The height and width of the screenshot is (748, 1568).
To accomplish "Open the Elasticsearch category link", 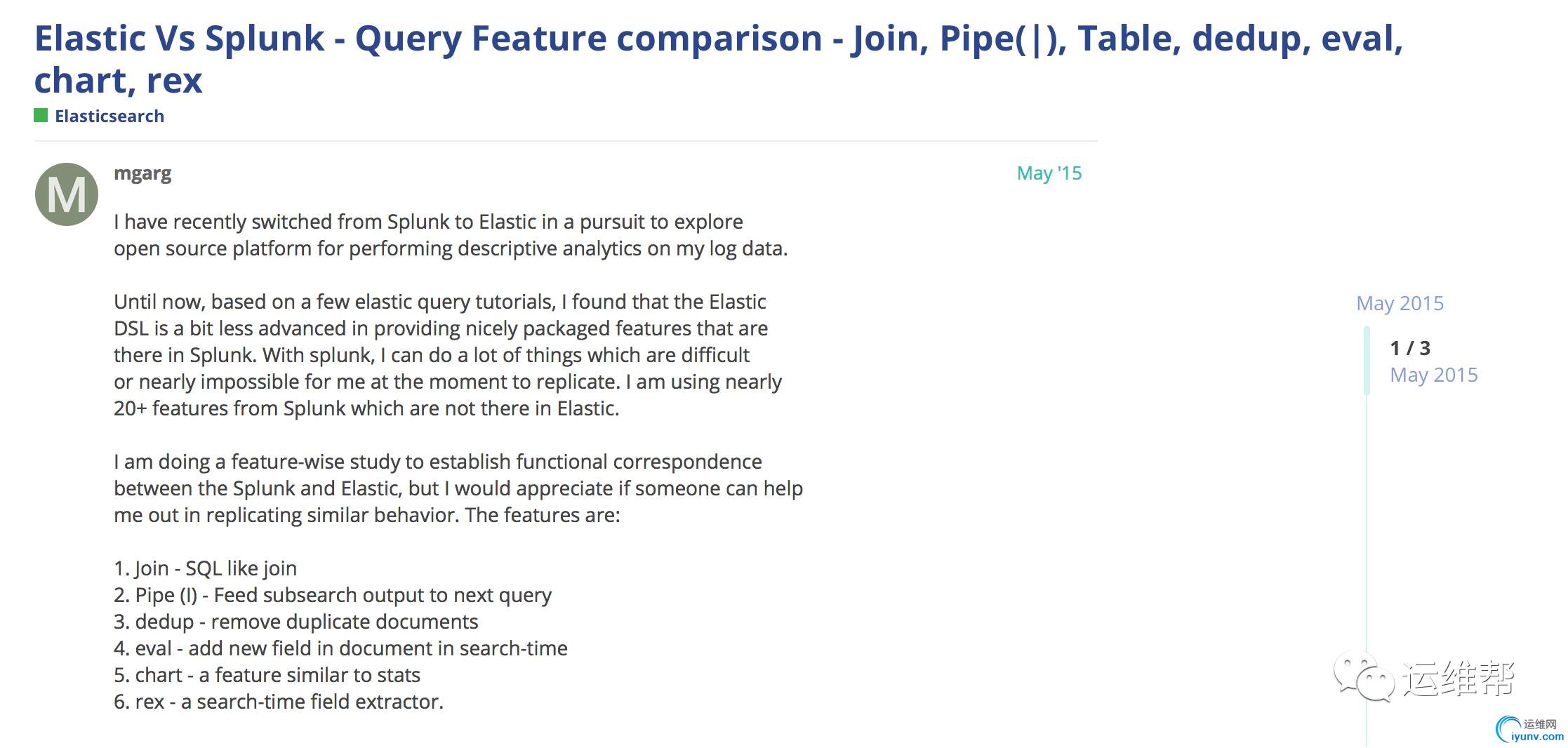I will tap(109, 116).
